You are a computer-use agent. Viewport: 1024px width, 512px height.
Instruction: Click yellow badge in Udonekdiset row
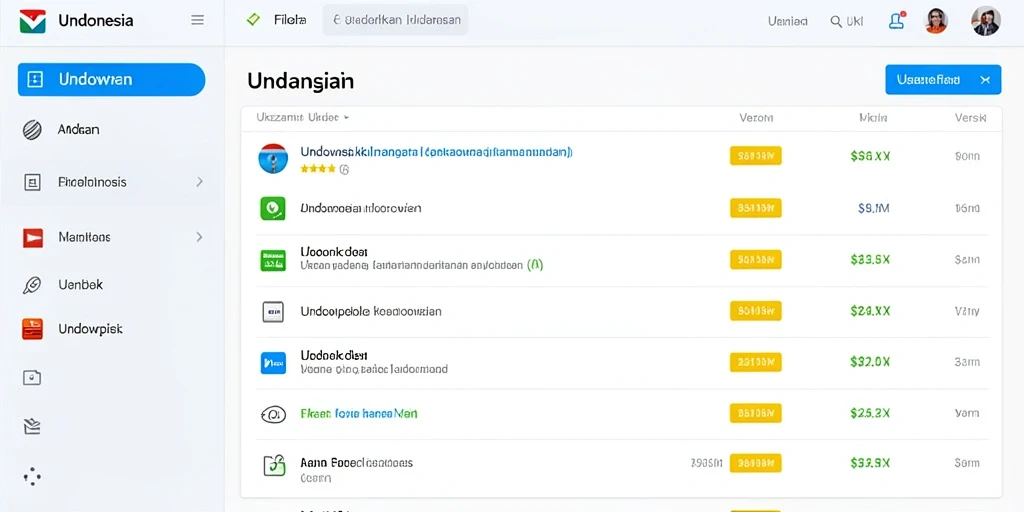756,362
